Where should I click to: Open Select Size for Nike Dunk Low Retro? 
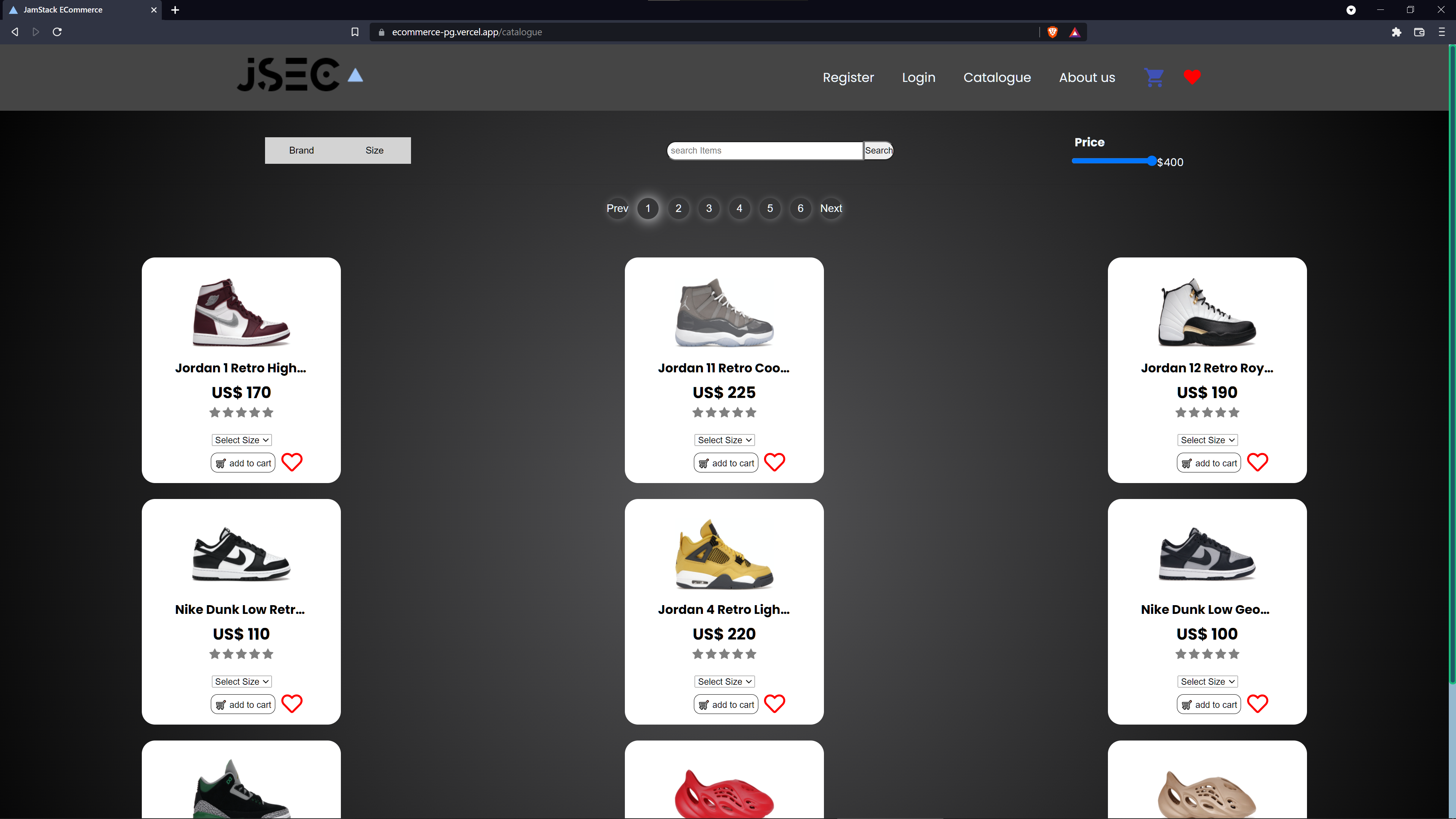242,681
